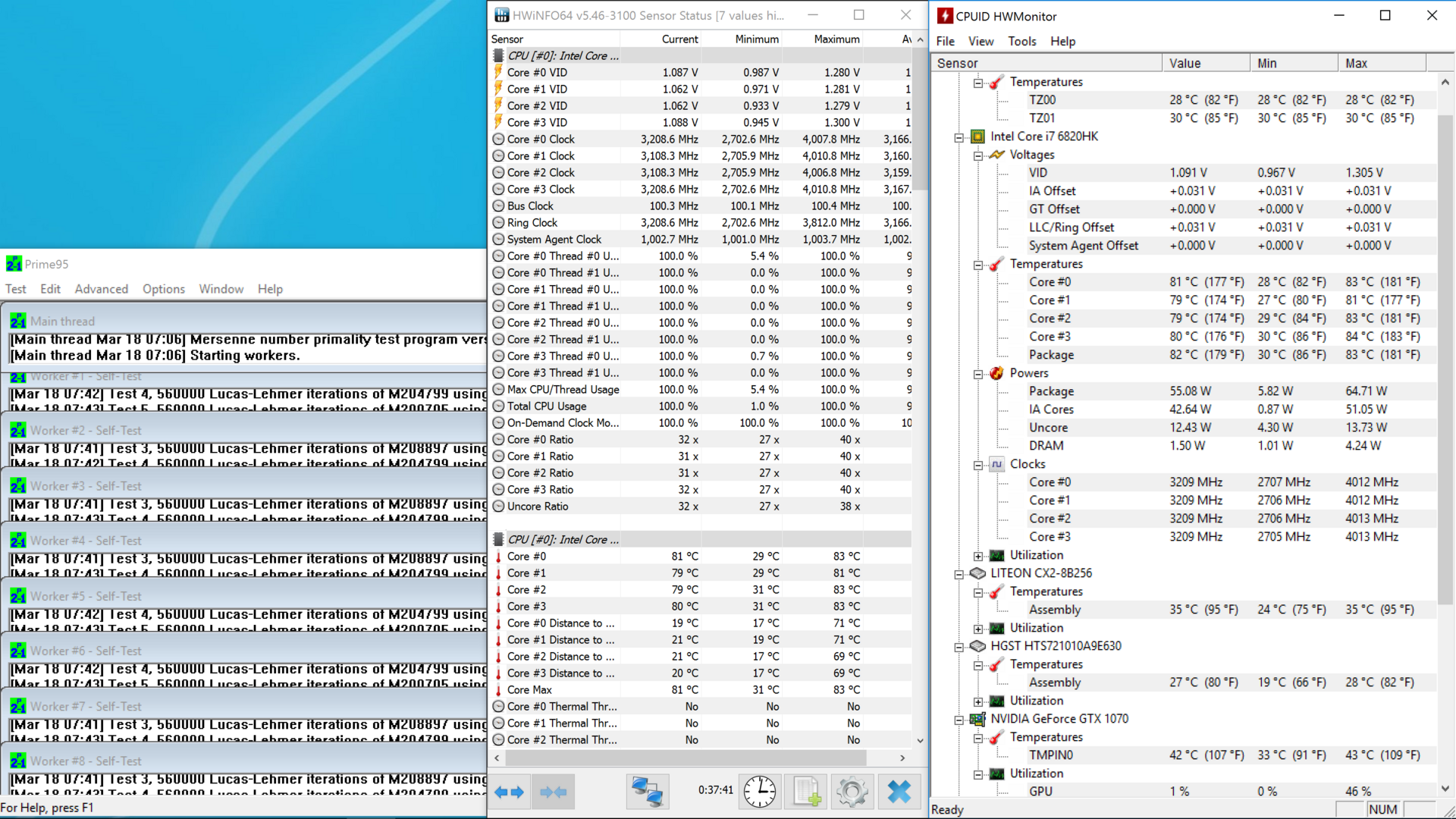
Task: Collapse Intel Core i7 6820HK tree node
Action: 959,137
